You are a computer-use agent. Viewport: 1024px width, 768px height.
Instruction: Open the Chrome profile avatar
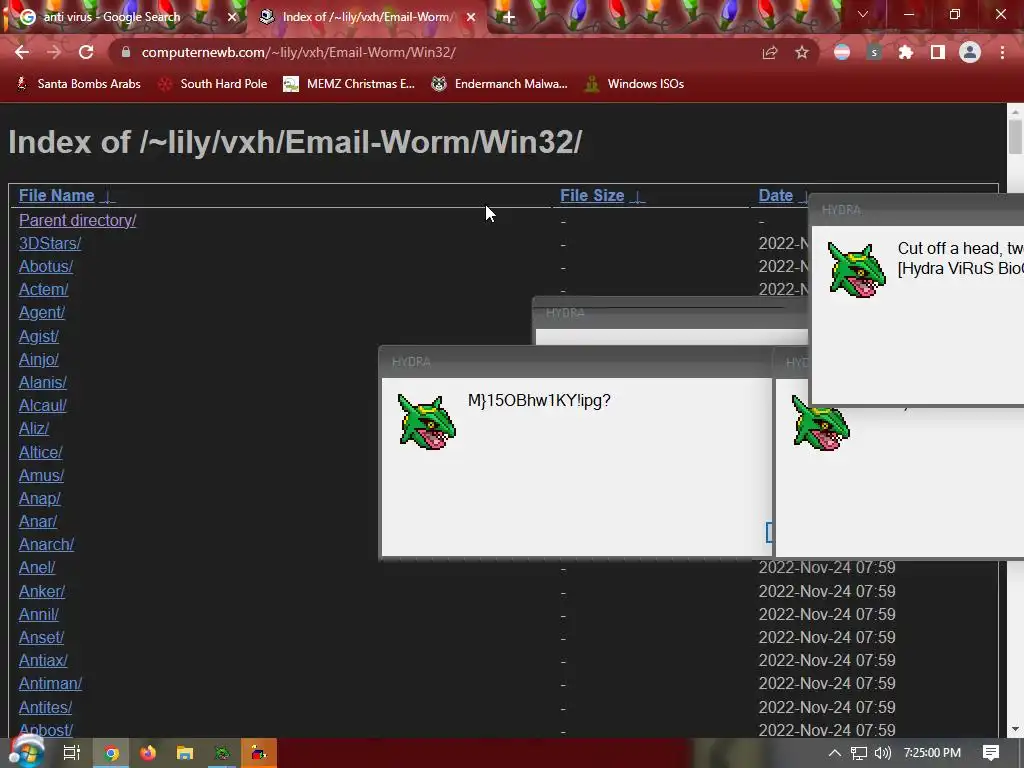(970, 52)
